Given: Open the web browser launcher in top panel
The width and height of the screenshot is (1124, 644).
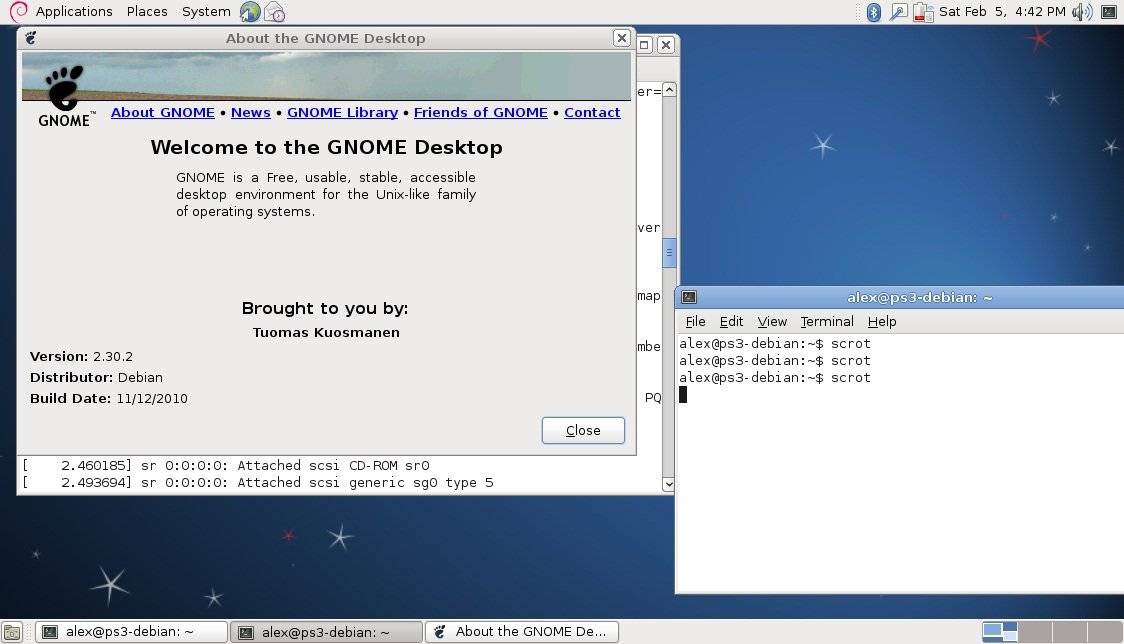Looking at the screenshot, I should (x=250, y=11).
